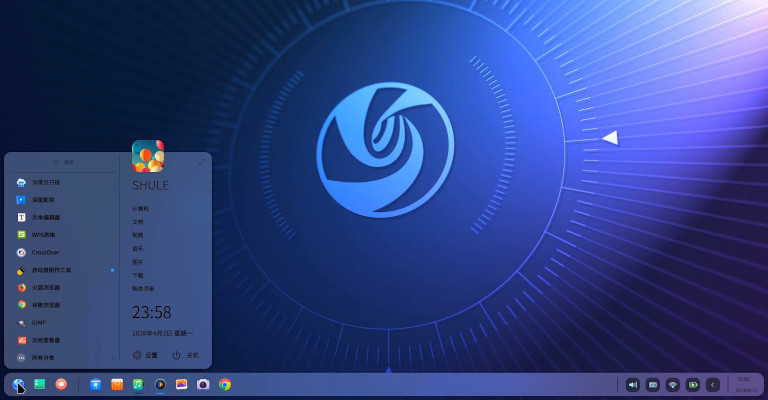
Task: Launch 深度云扫描 from the launcher list
Action: tap(62, 182)
